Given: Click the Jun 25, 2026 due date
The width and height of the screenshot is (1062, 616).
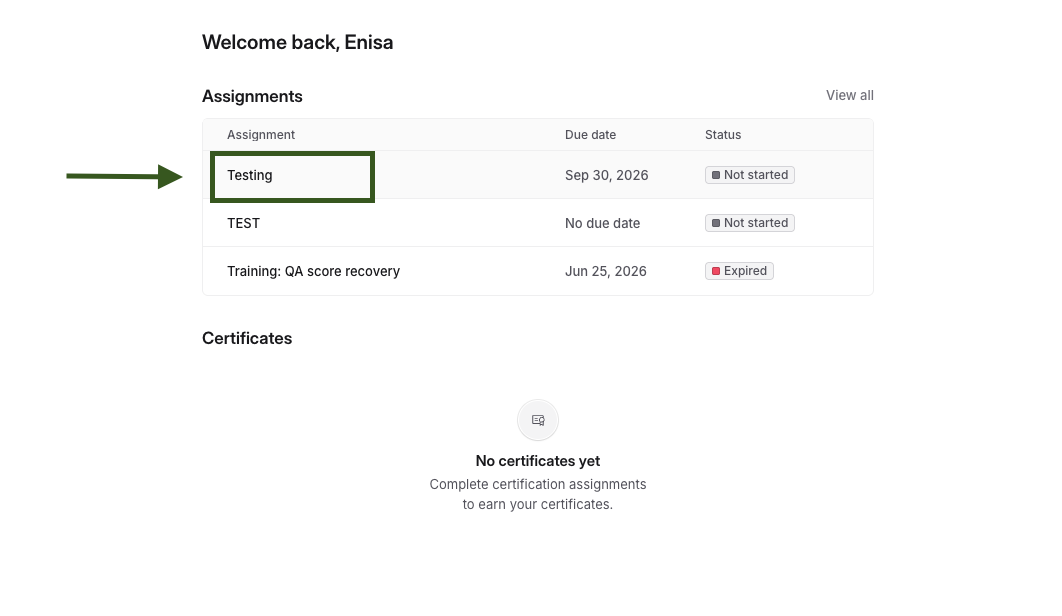Looking at the screenshot, I should pyautogui.click(x=606, y=271).
